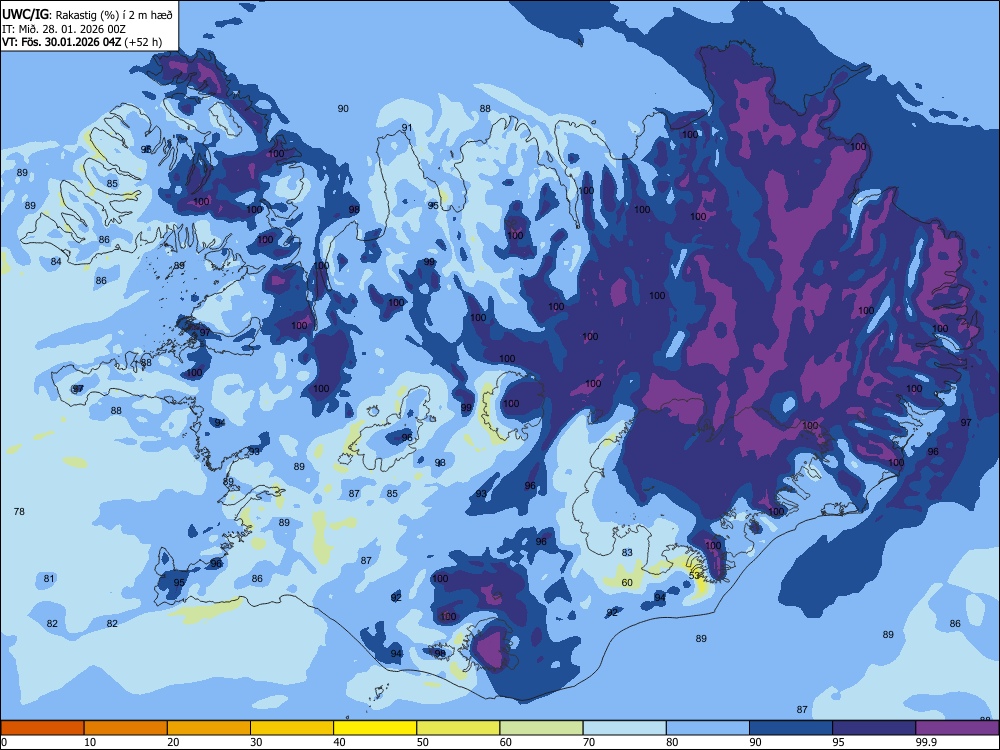Choose the 30–40 golden legend swatch

click(x=292, y=728)
